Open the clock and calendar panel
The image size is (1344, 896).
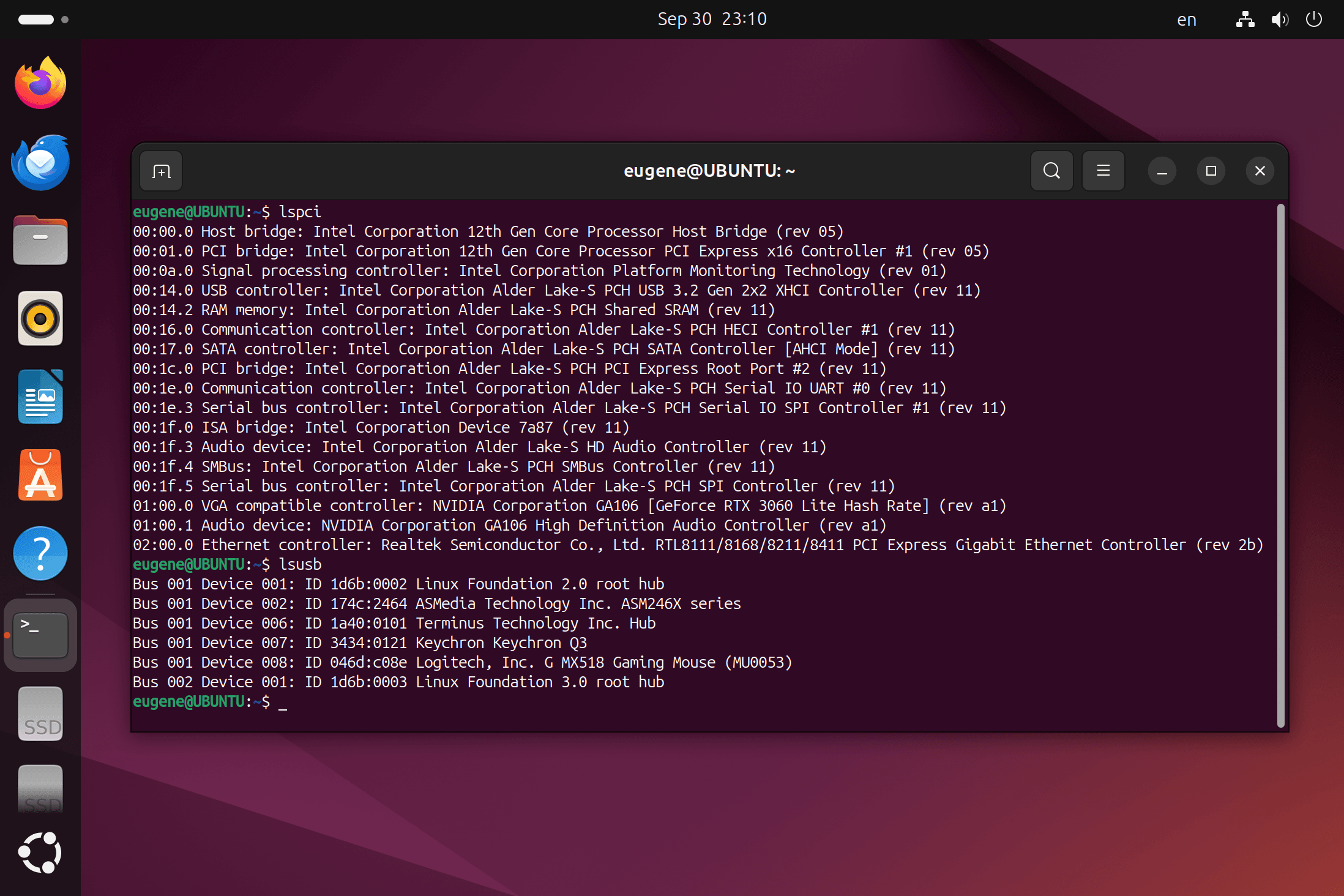pos(712,19)
